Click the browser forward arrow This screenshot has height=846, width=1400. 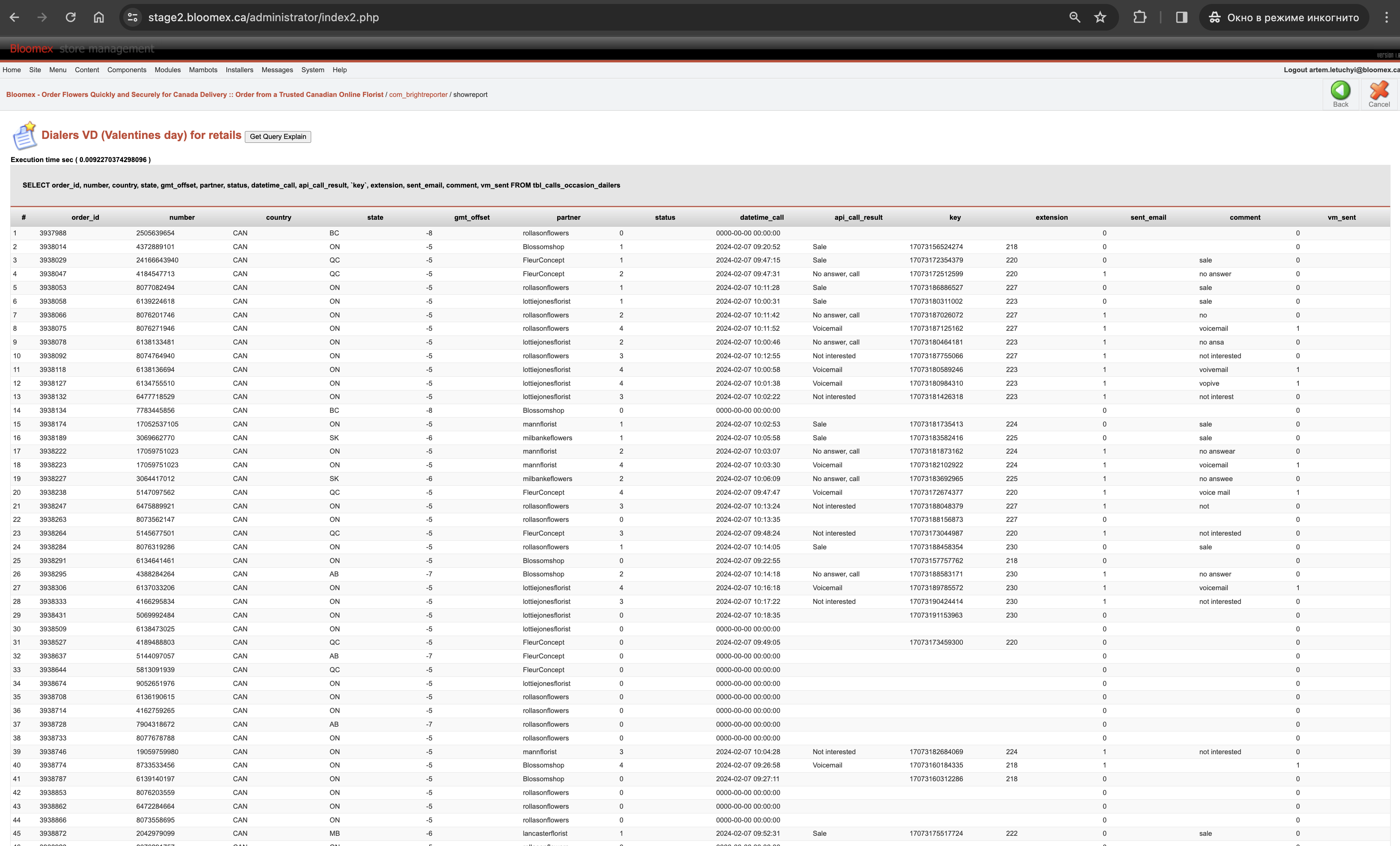click(42, 18)
